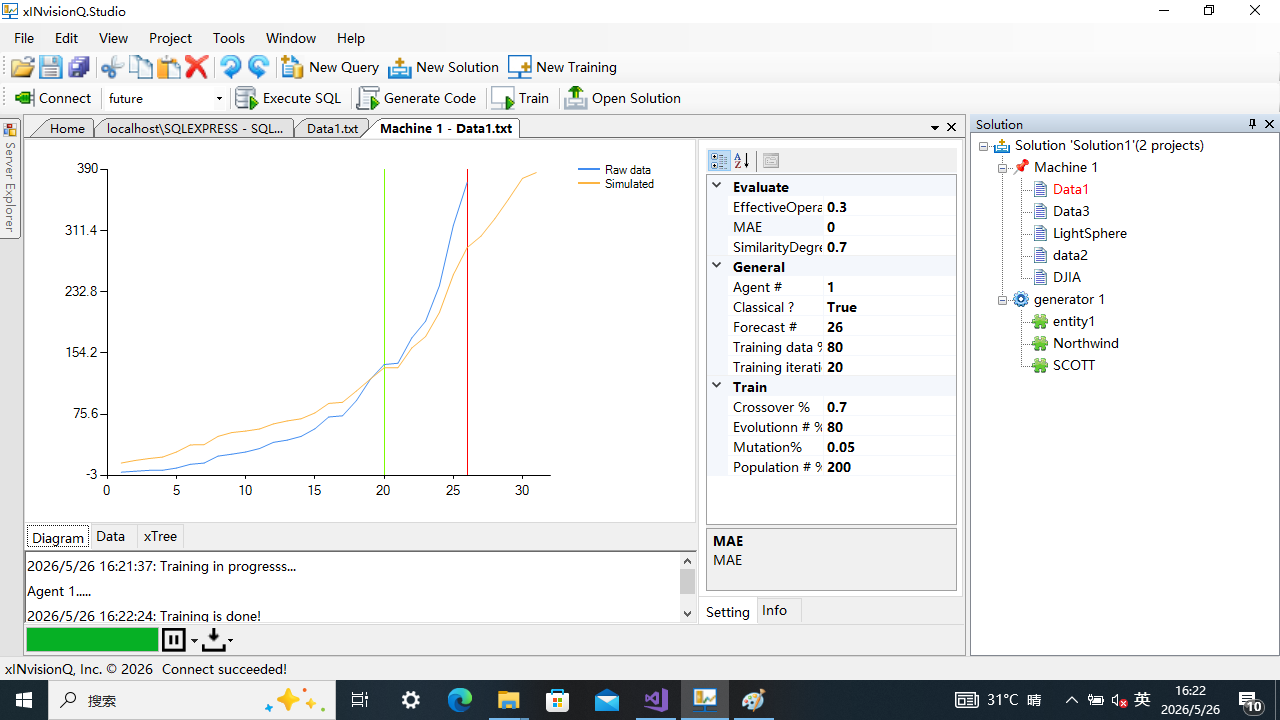Viewport: 1280px width, 720px height.
Task: Close the active Machine 1 document tab
Action: point(952,128)
